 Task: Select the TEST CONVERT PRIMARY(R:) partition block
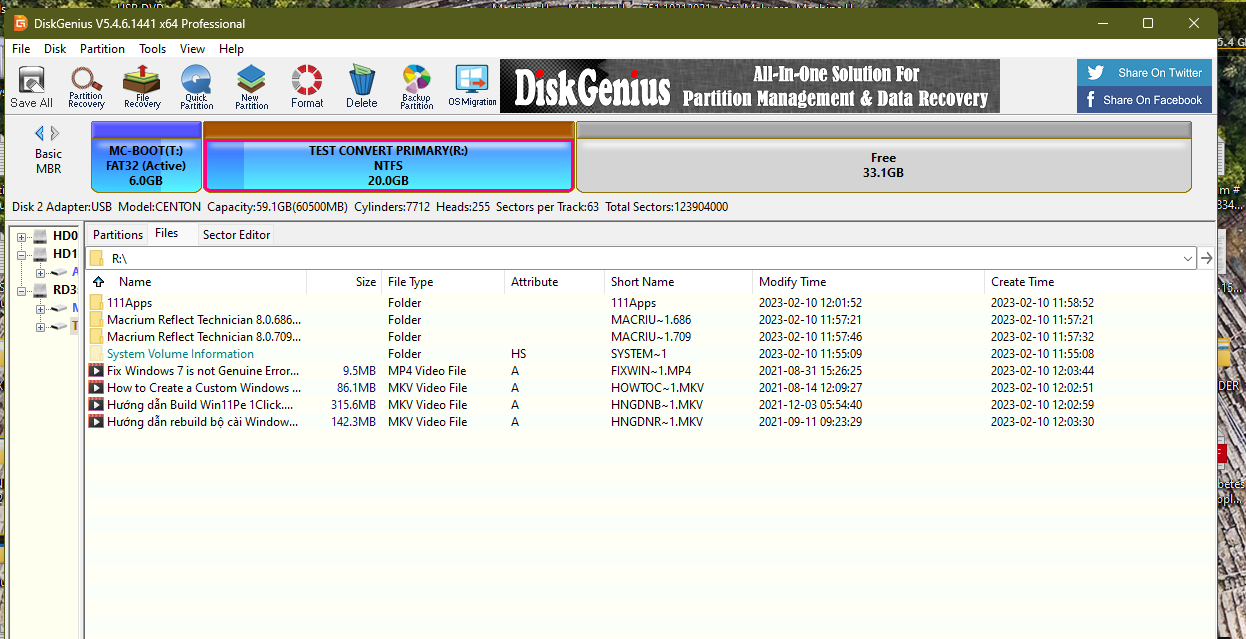[x=388, y=157]
